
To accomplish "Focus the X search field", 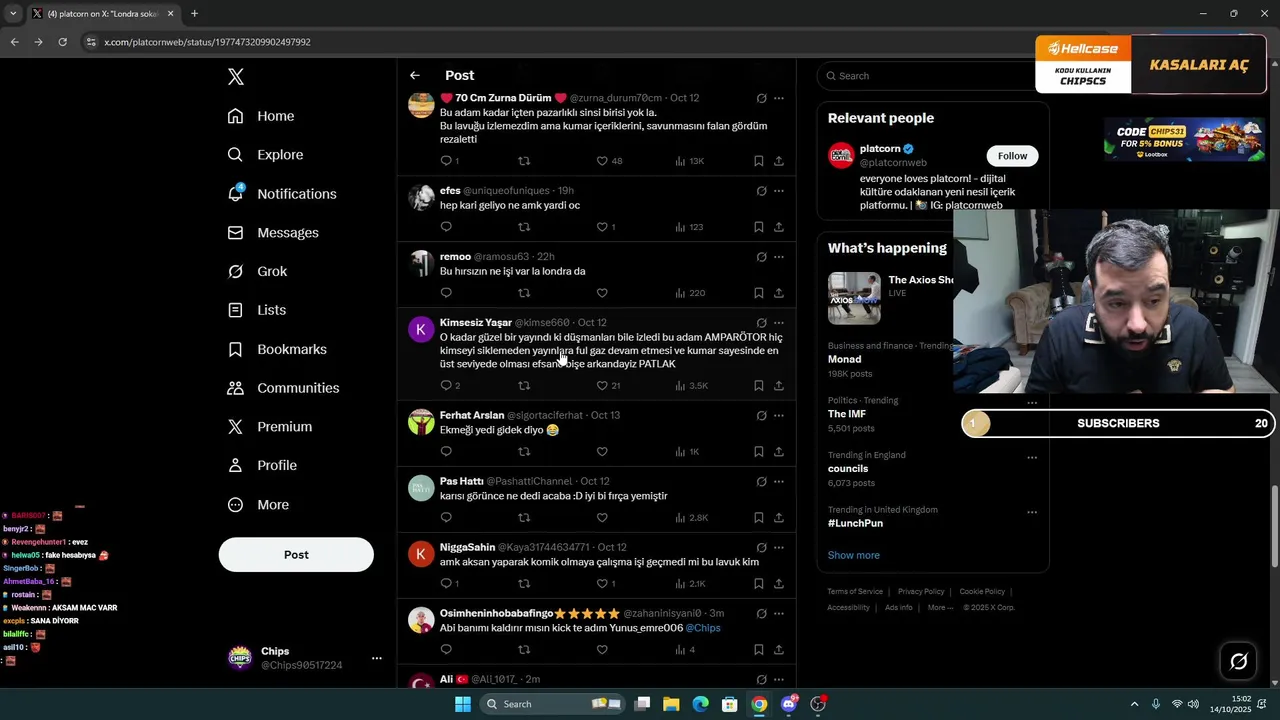I will click(x=930, y=76).
